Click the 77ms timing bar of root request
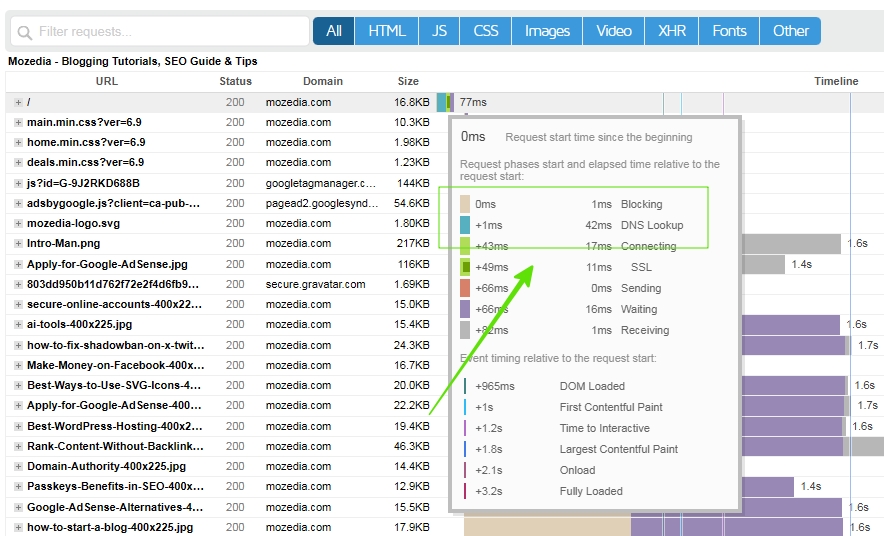Screen dimensions: 884x536 (445, 103)
